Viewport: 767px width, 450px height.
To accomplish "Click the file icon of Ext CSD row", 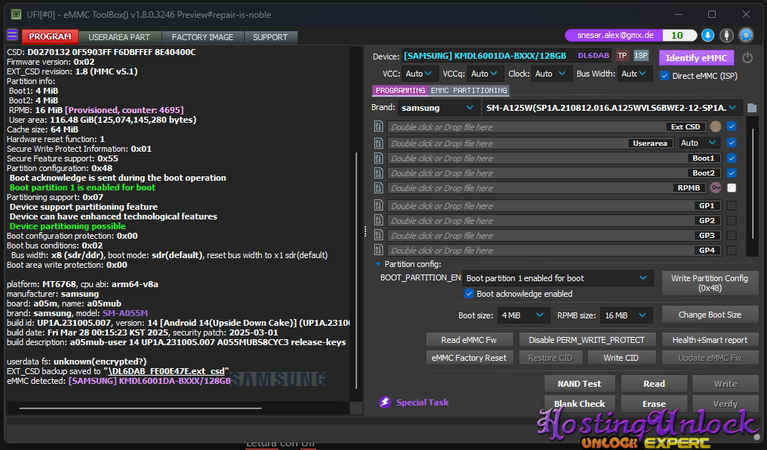I will [379, 127].
